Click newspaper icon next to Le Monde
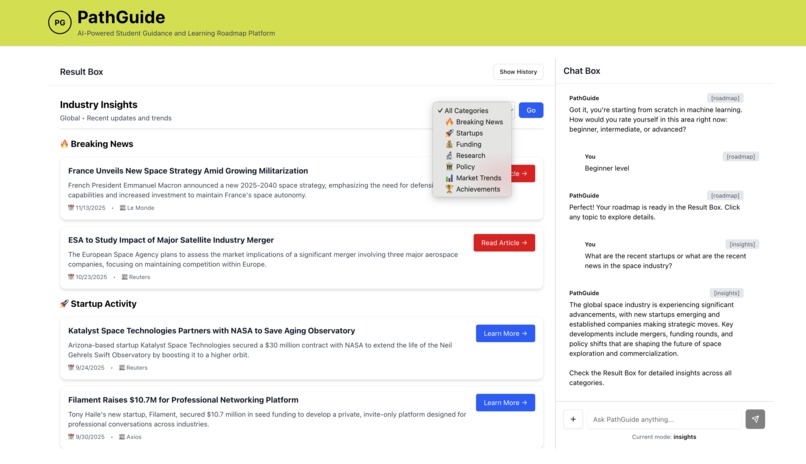Image resolution: width=806 pixels, height=464 pixels. click(x=122, y=208)
